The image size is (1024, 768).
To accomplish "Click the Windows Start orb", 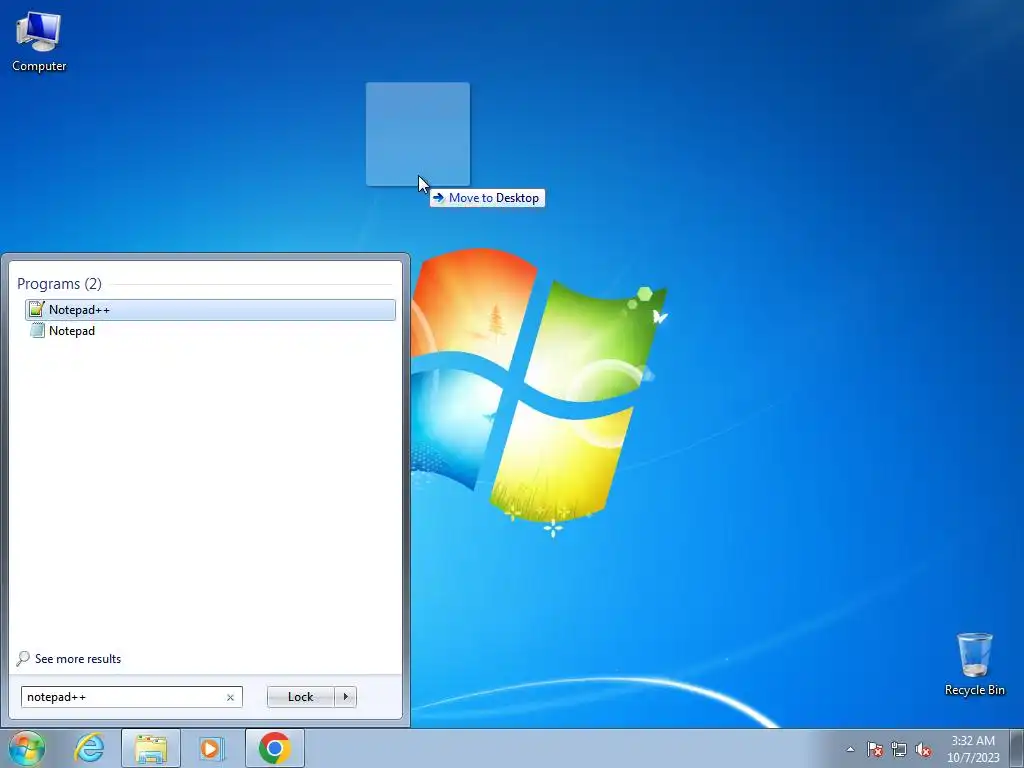I will pos(27,748).
